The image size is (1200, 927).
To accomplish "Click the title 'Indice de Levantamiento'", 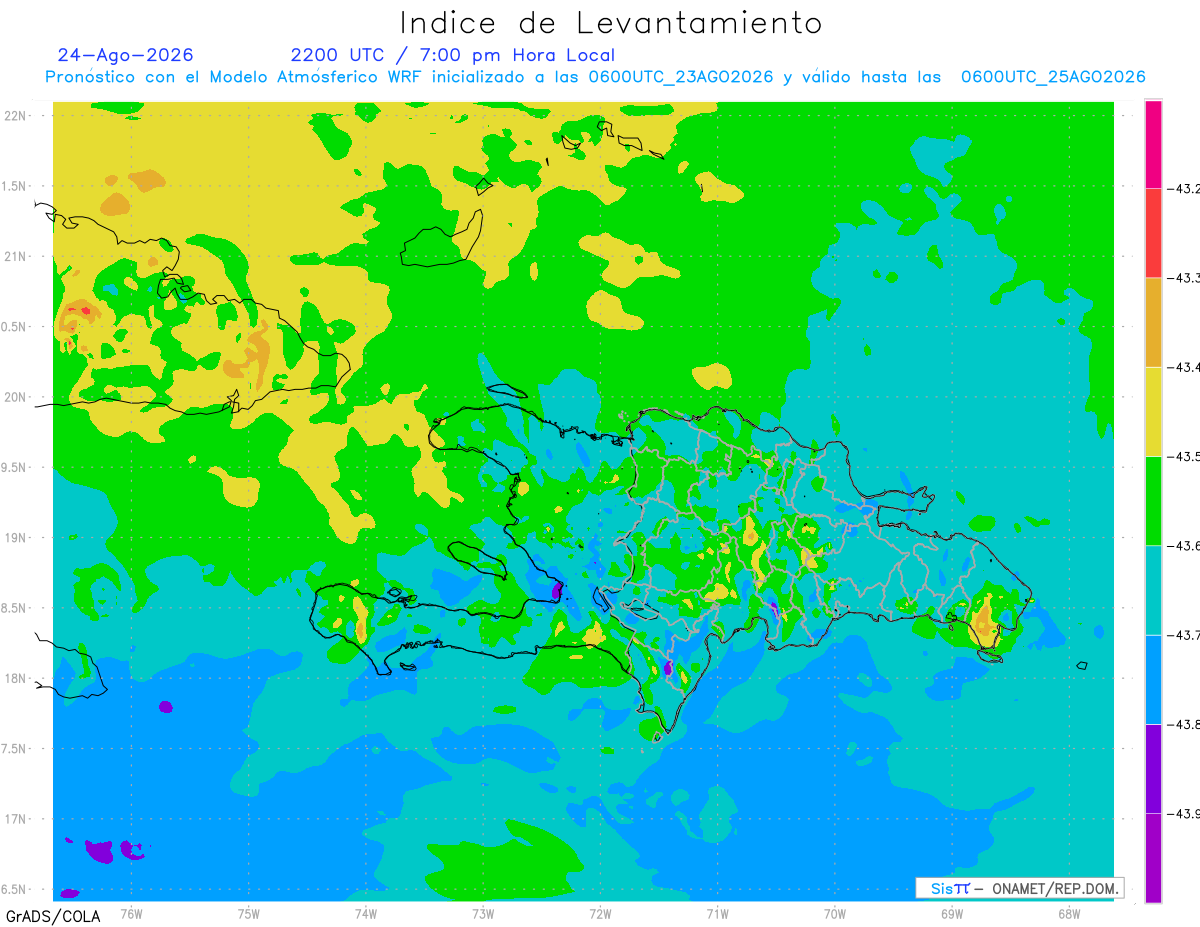I will tap(611, 23).
